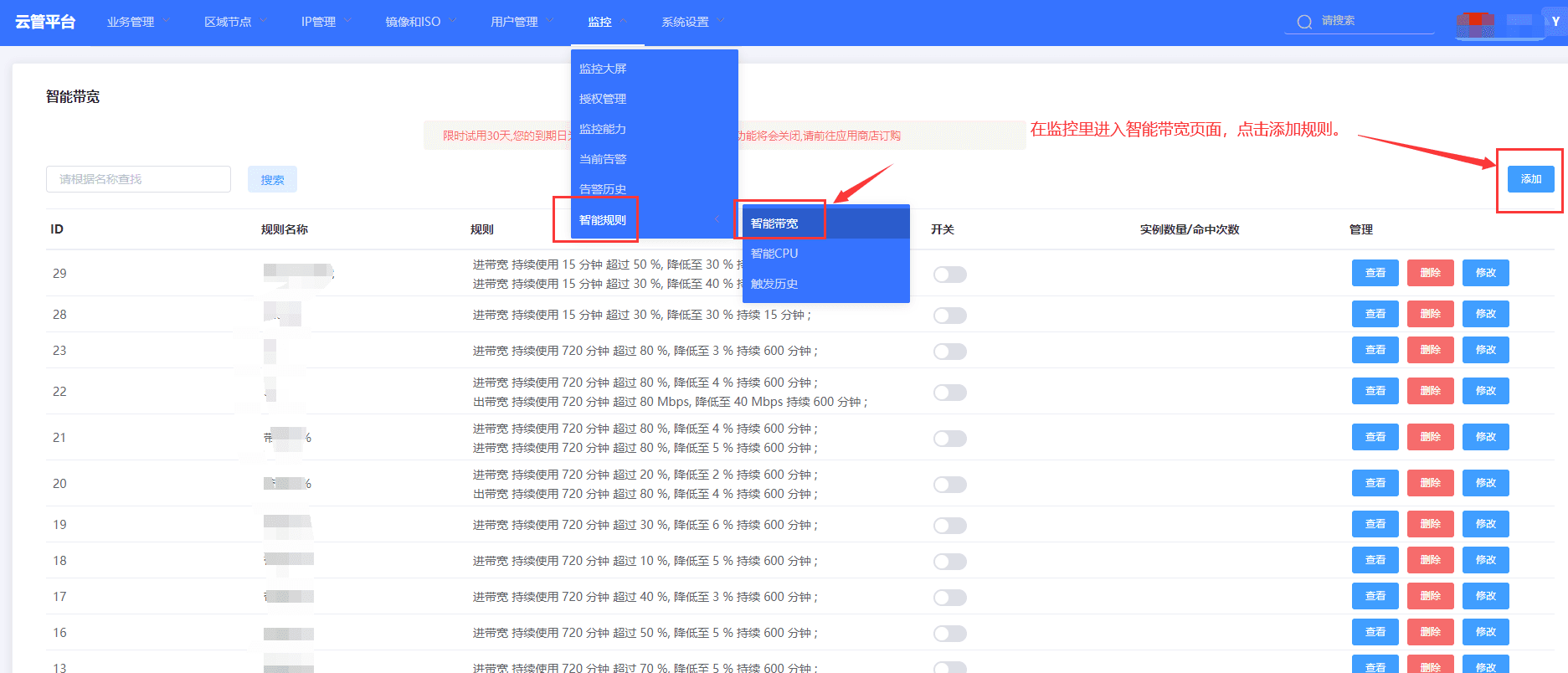This screenshot has width=1568, height=673.
Task: Expand the 区域节点 menu
Action: [x=235, y=22]
